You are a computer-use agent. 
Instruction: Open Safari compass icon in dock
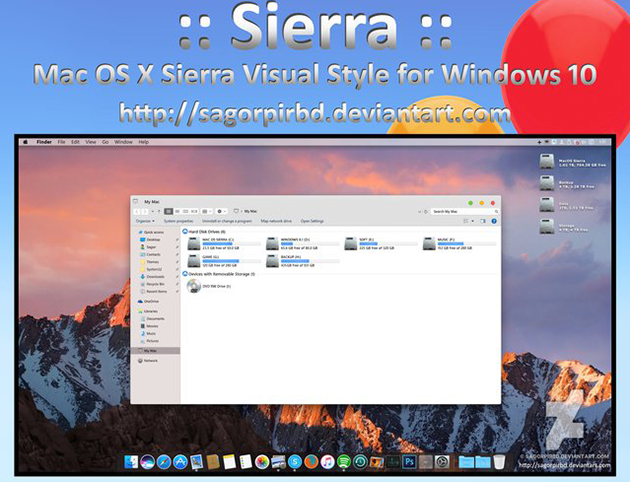click(x=163, y=461)
